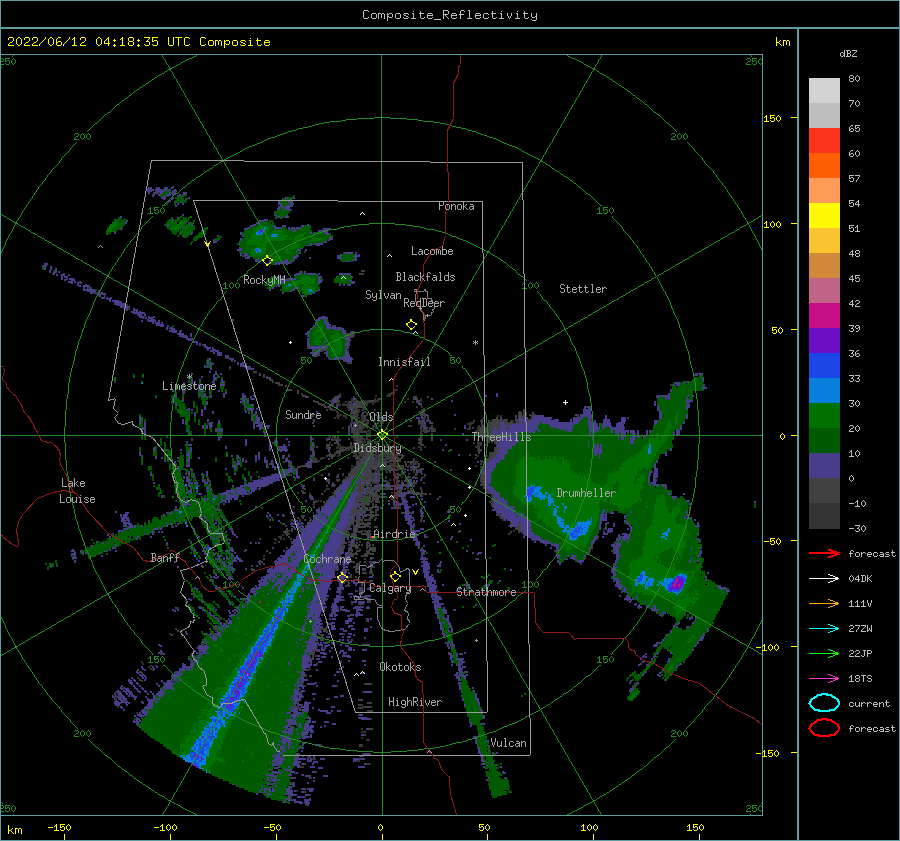Click the red forecast arrow in legend
The height and width of the screenshot is (841, 900).
point(824,553)
